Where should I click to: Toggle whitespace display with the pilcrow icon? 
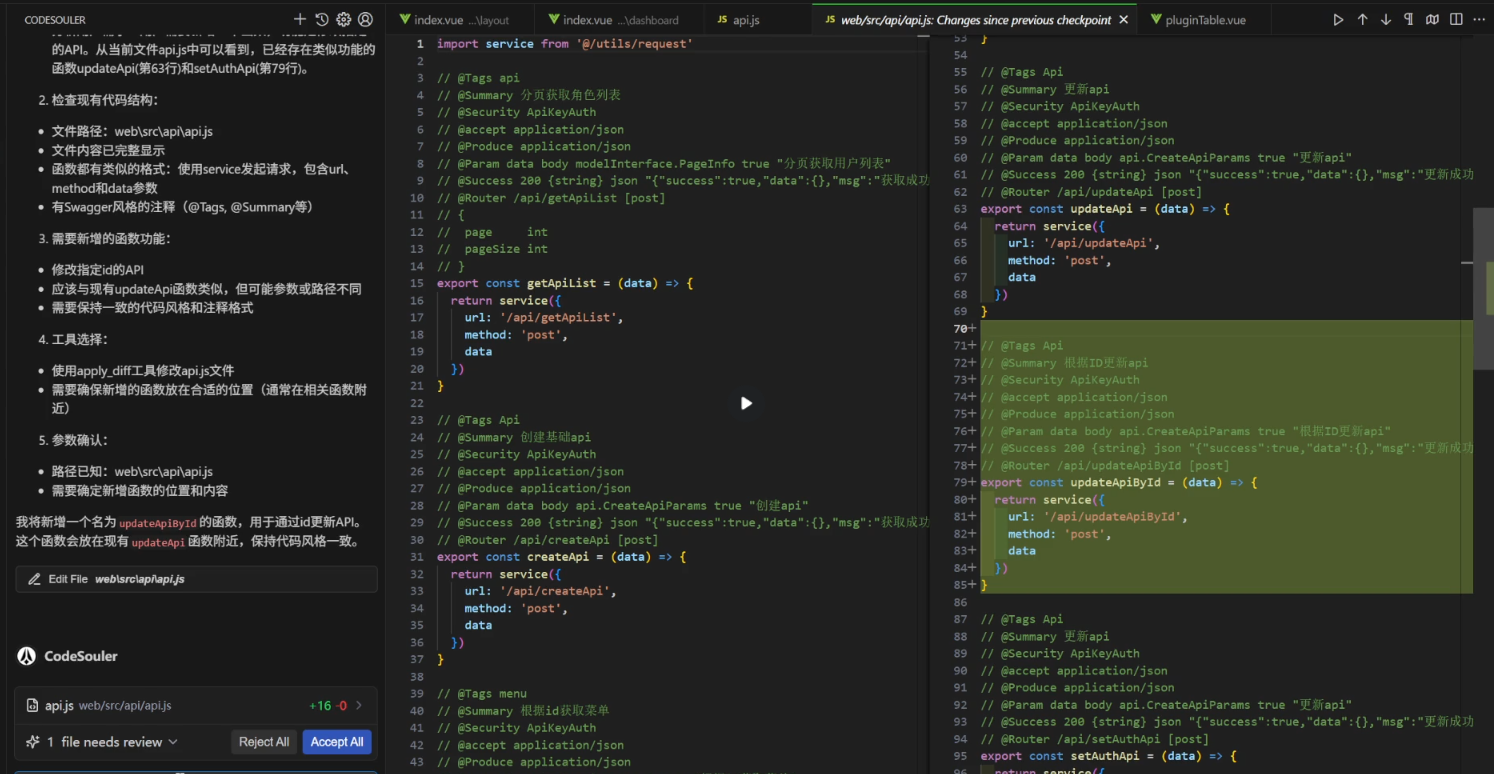tap(1409, 20)
